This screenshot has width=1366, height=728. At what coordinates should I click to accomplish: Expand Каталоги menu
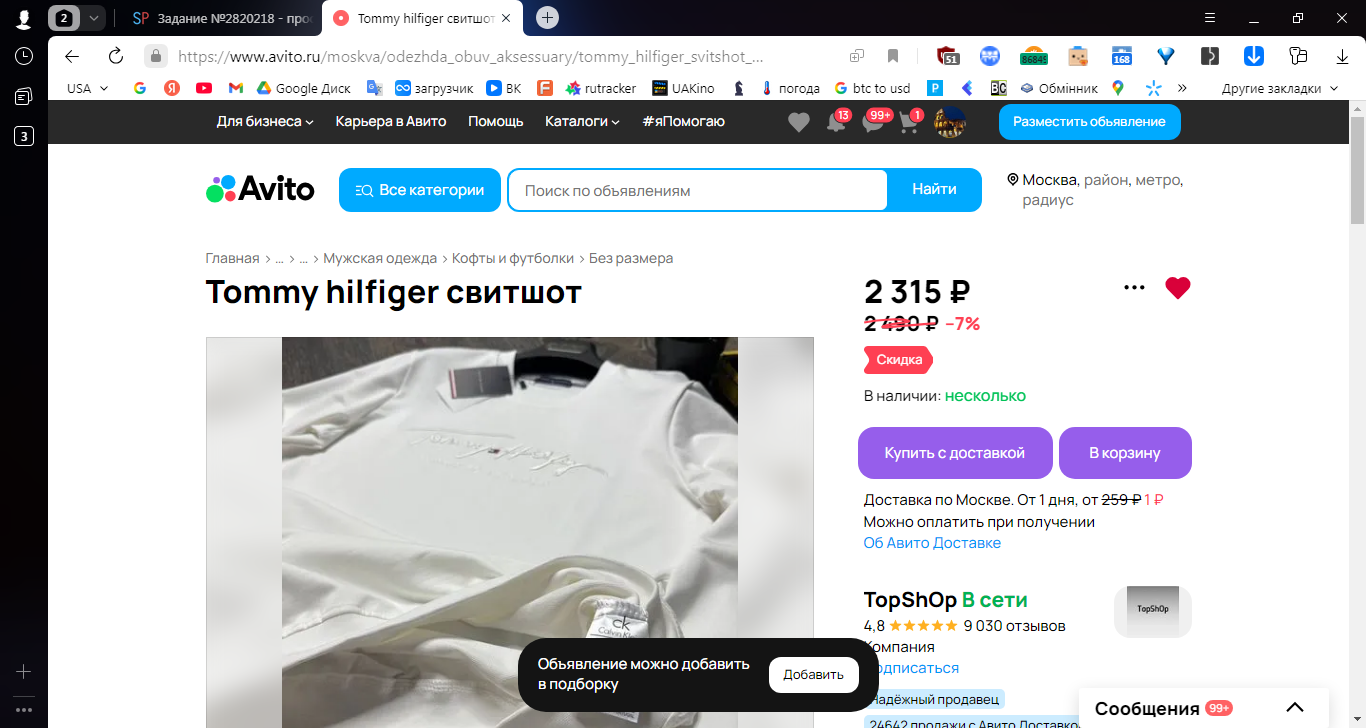[582, 121]
